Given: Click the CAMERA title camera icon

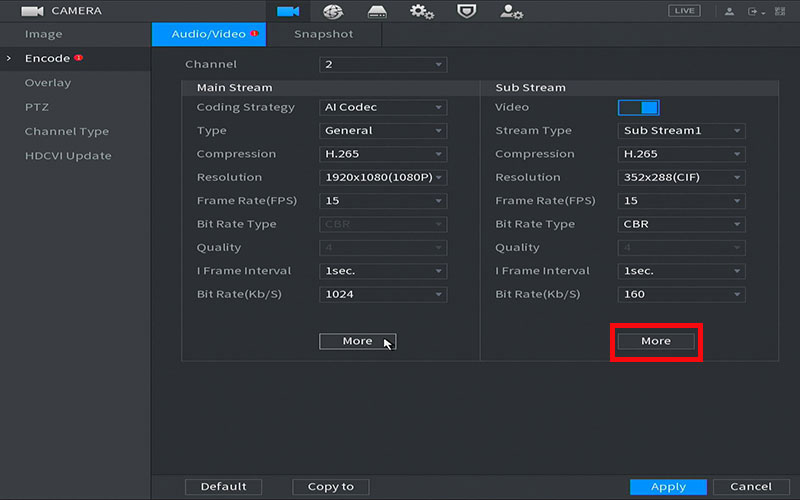Looking at the screenshot, I should tap(32, 11).
